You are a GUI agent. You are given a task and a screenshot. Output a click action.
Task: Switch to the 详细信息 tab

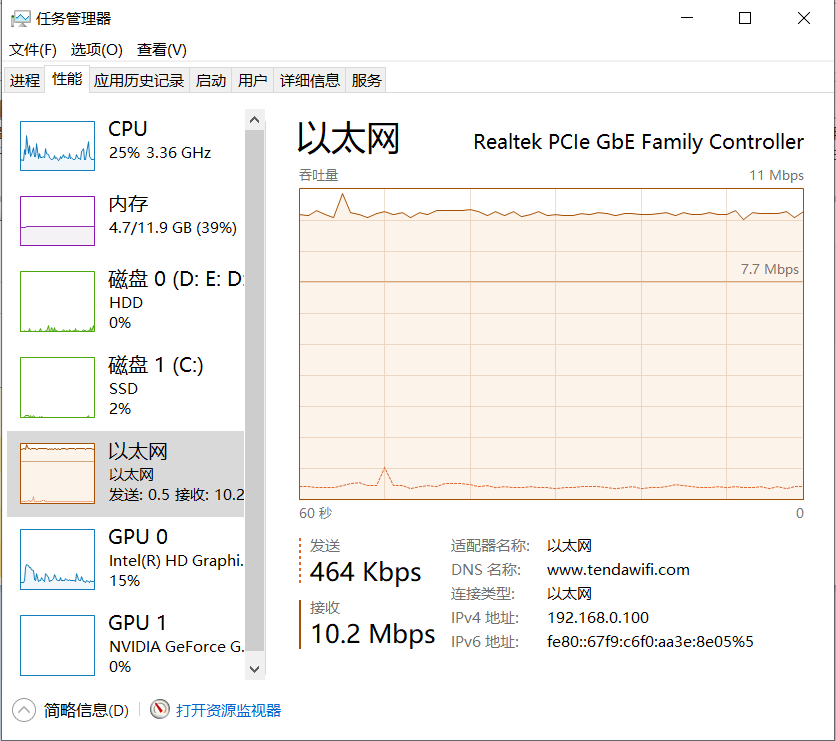[310, 81]
